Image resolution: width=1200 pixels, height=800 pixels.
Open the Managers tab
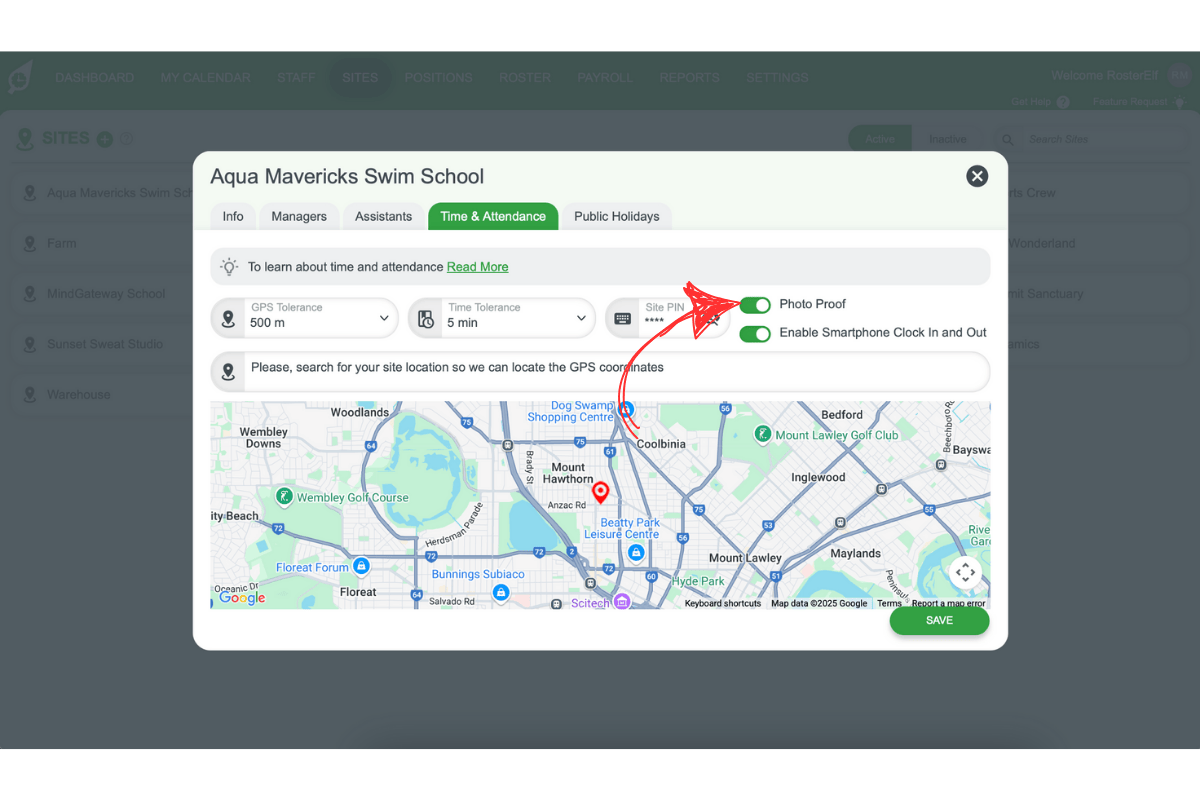298,216
